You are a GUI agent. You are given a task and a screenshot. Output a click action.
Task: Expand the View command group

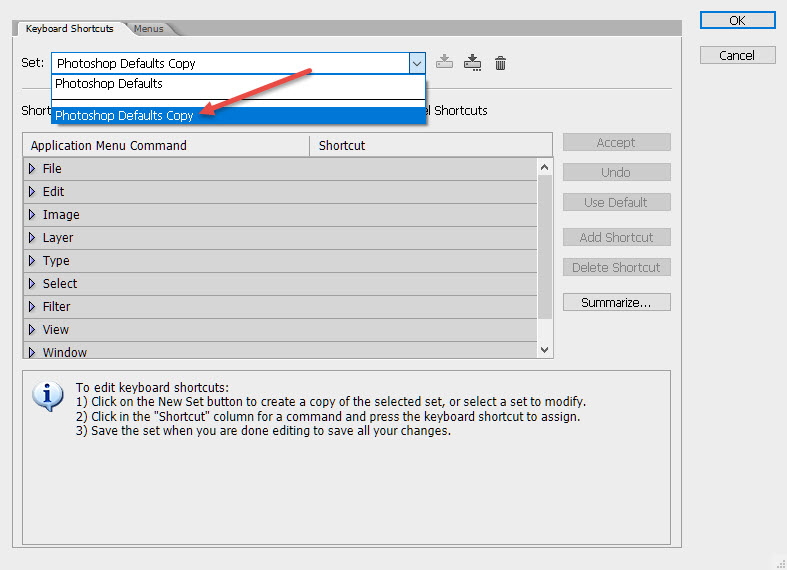pyautogui.click(x=32, y=330)
